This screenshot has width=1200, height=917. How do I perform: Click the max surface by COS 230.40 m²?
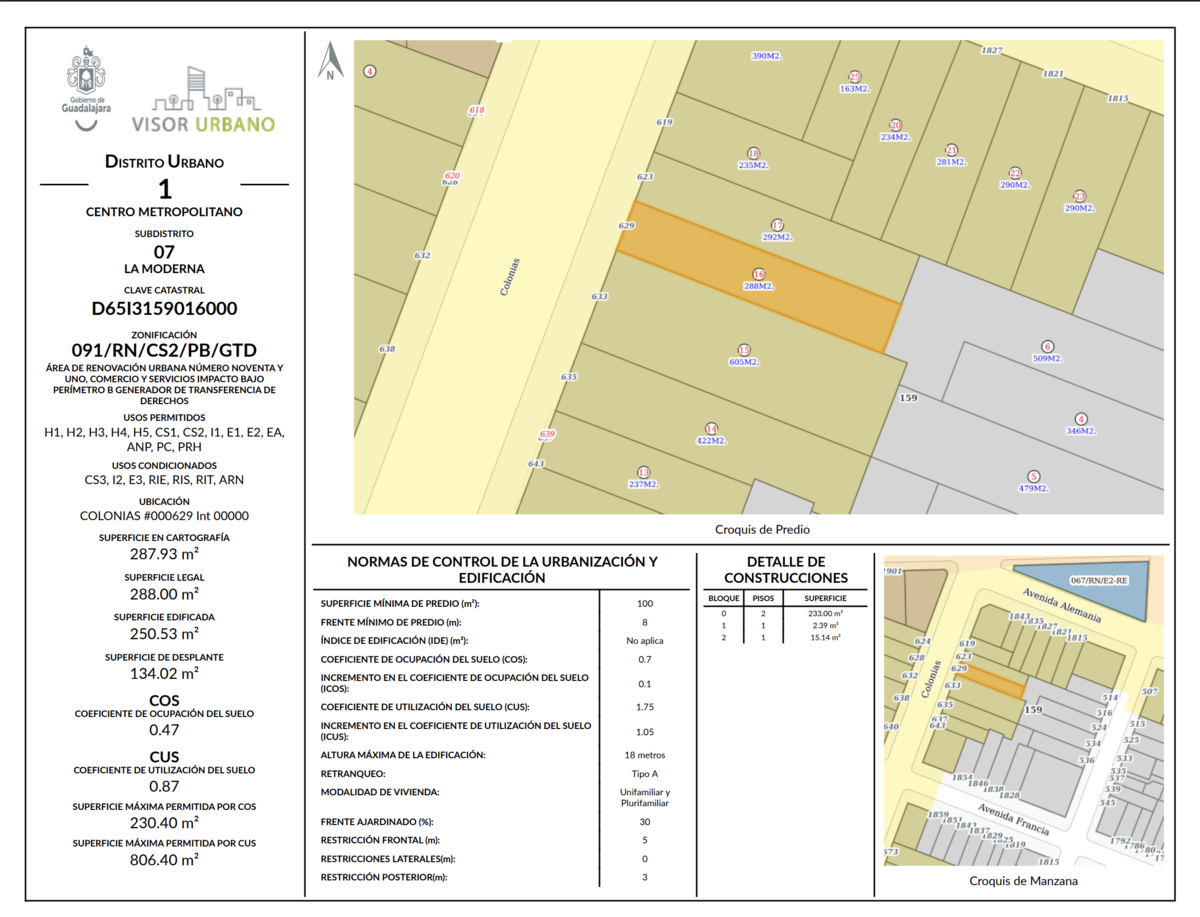(x=164, y=822)
